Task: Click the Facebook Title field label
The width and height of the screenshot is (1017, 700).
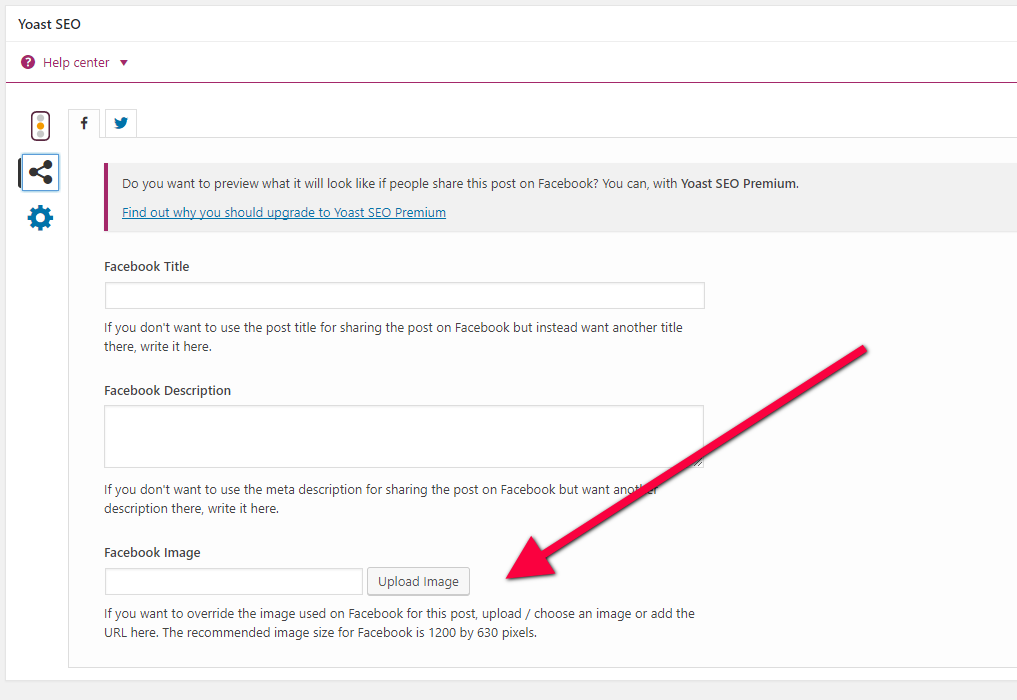Action: point(146,267)
